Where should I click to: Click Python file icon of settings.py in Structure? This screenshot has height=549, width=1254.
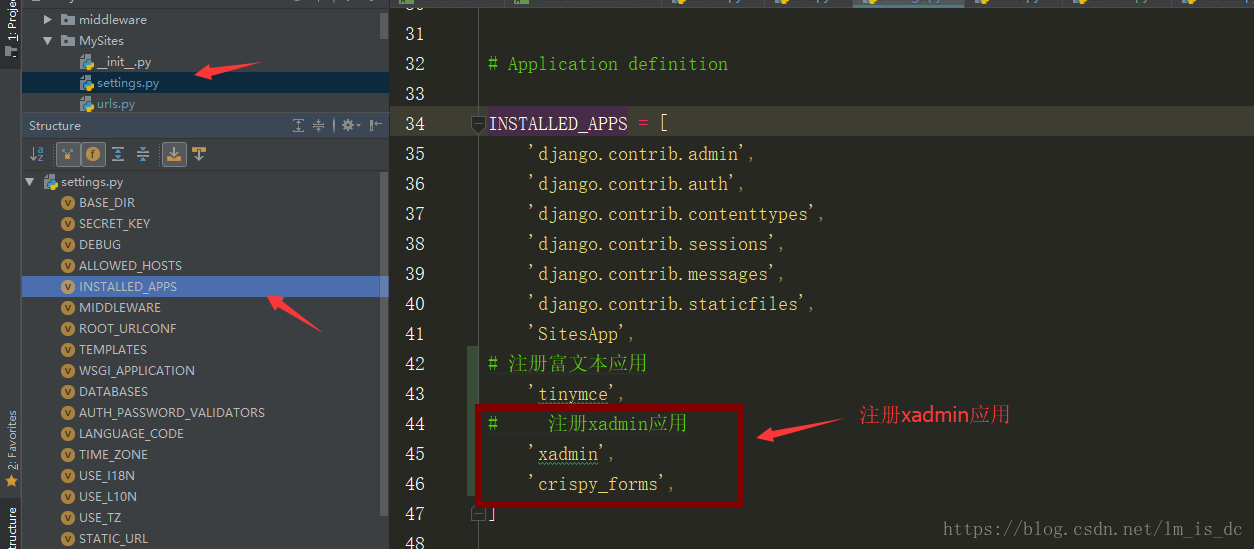(x=51, y=182)
